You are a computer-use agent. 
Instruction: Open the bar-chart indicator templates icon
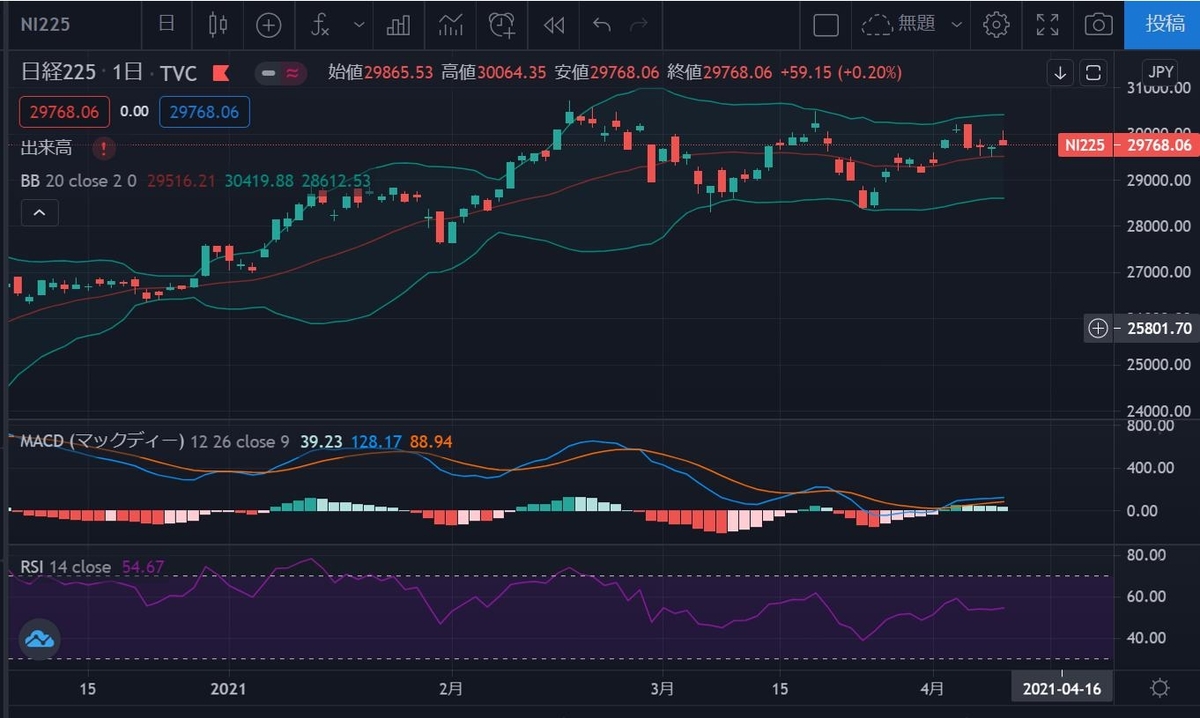tap(400, 25)
